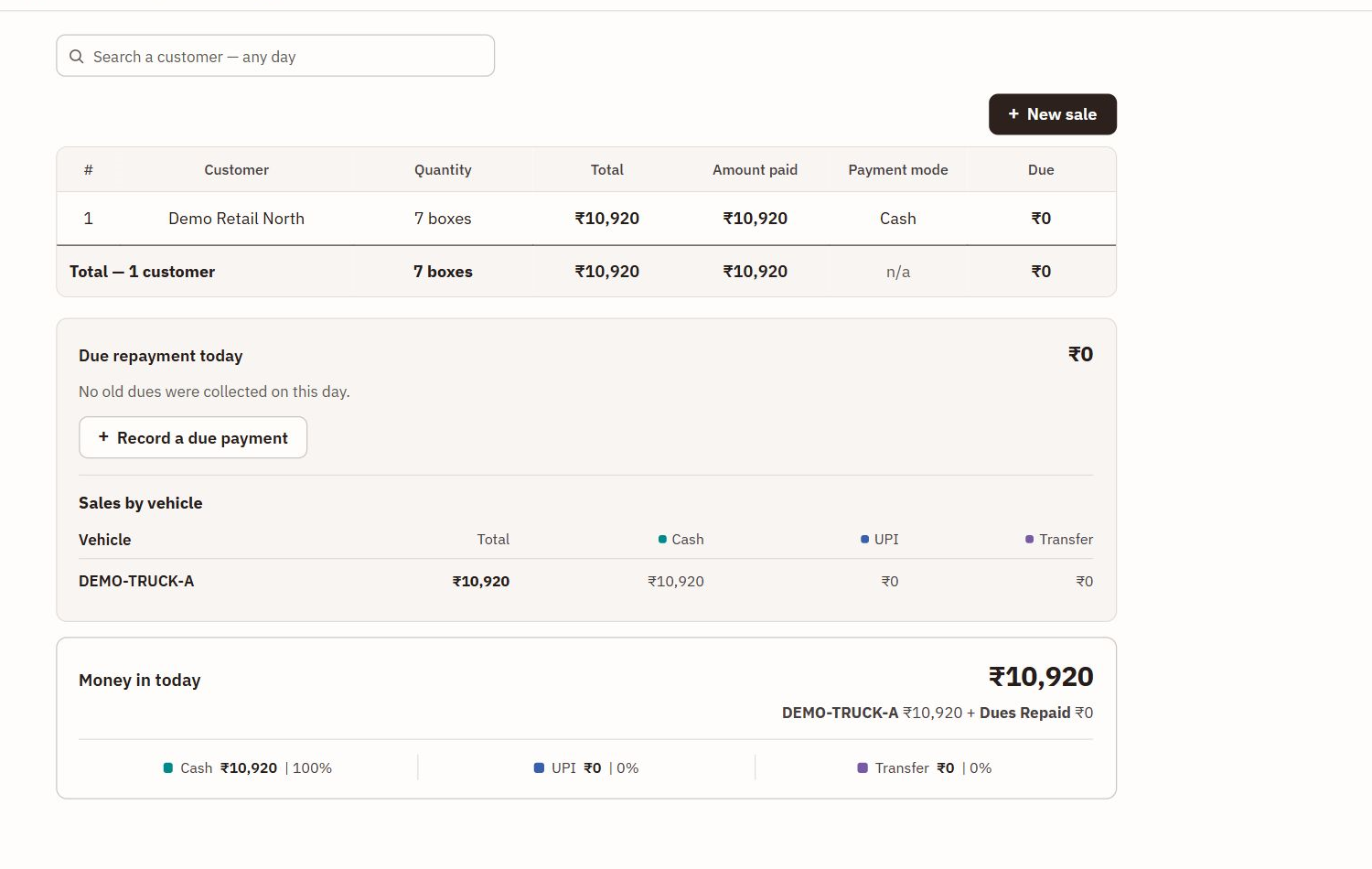The width and height of the screenshot is (1372, 869).
Task: Click the Due repayment today heading
Action: coord(161,356)
